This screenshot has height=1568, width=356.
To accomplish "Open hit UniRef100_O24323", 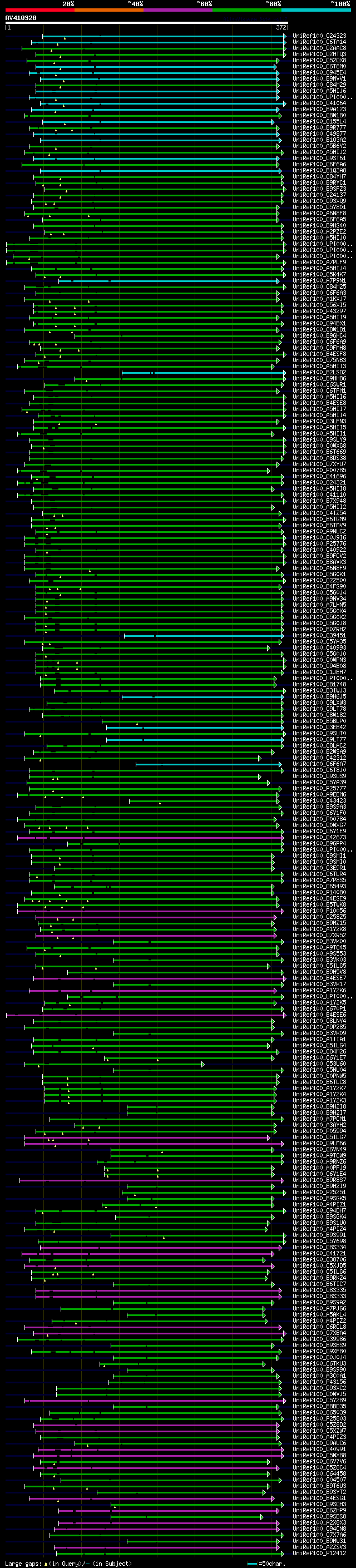I will (319, 36).
